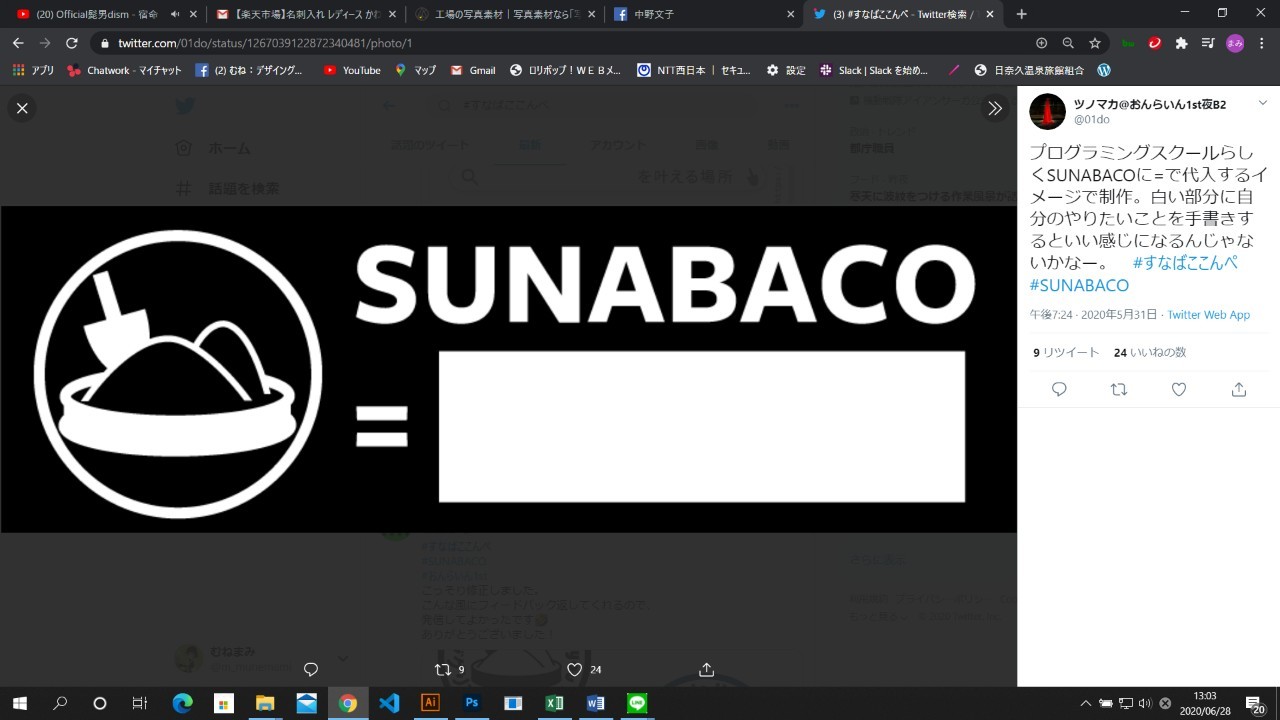Open the アプリ bookmark shortcut
Image resolution: width=1280 pixels, height=720 pixels.
(33, 70)
